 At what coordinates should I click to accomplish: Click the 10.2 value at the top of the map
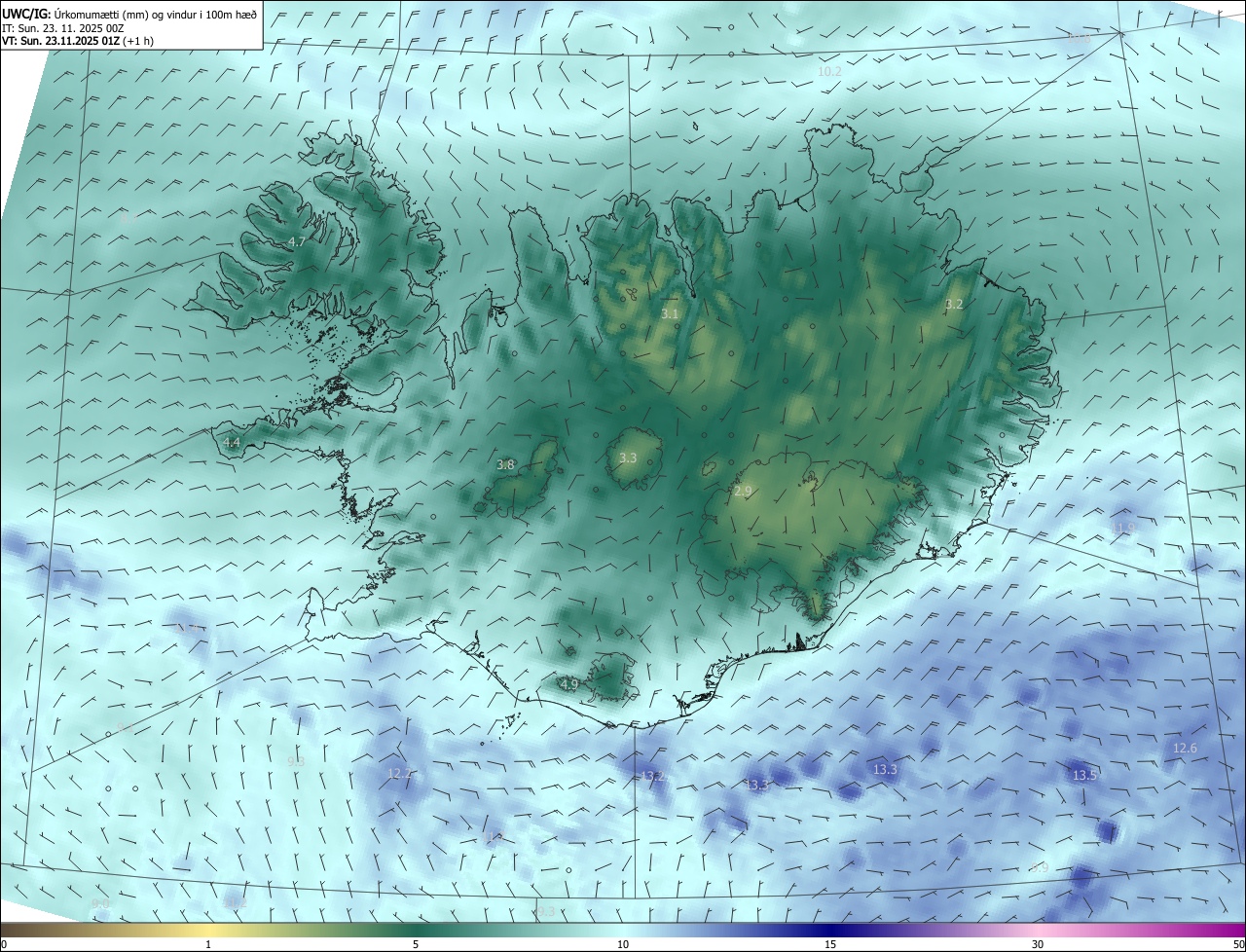coord(829,72)
